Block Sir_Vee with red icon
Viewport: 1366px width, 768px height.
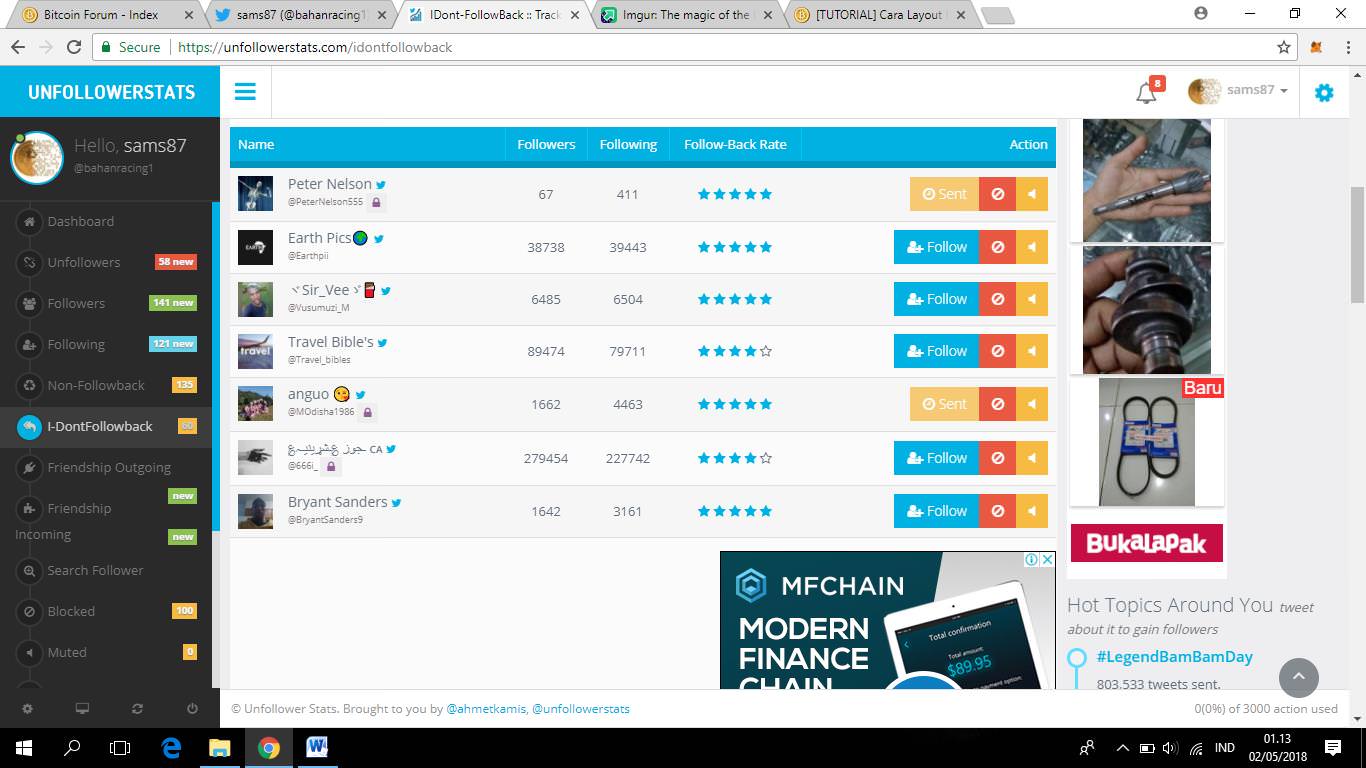tap(997, 299)
